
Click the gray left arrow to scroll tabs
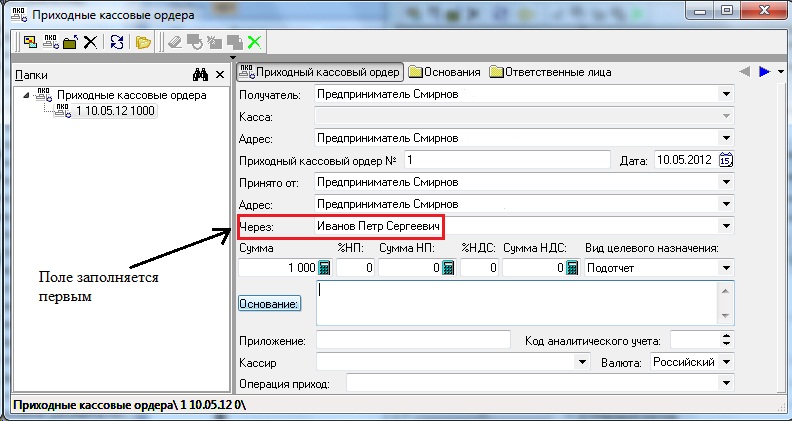(744, 72)
